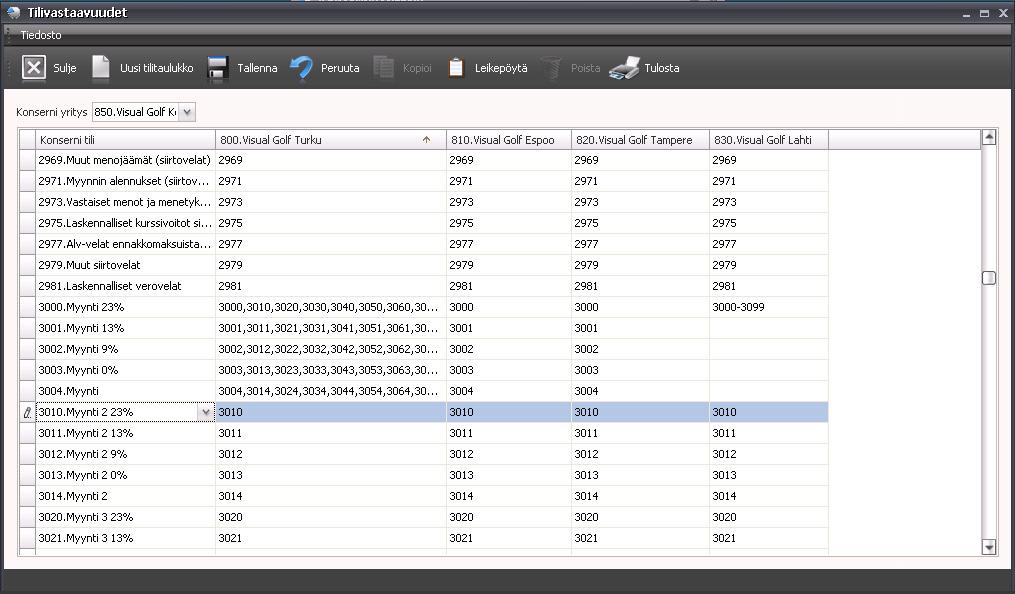
Task: Click the 2981 cell in Tampere column
Action: pyautogui.click(x=640, y=286)
